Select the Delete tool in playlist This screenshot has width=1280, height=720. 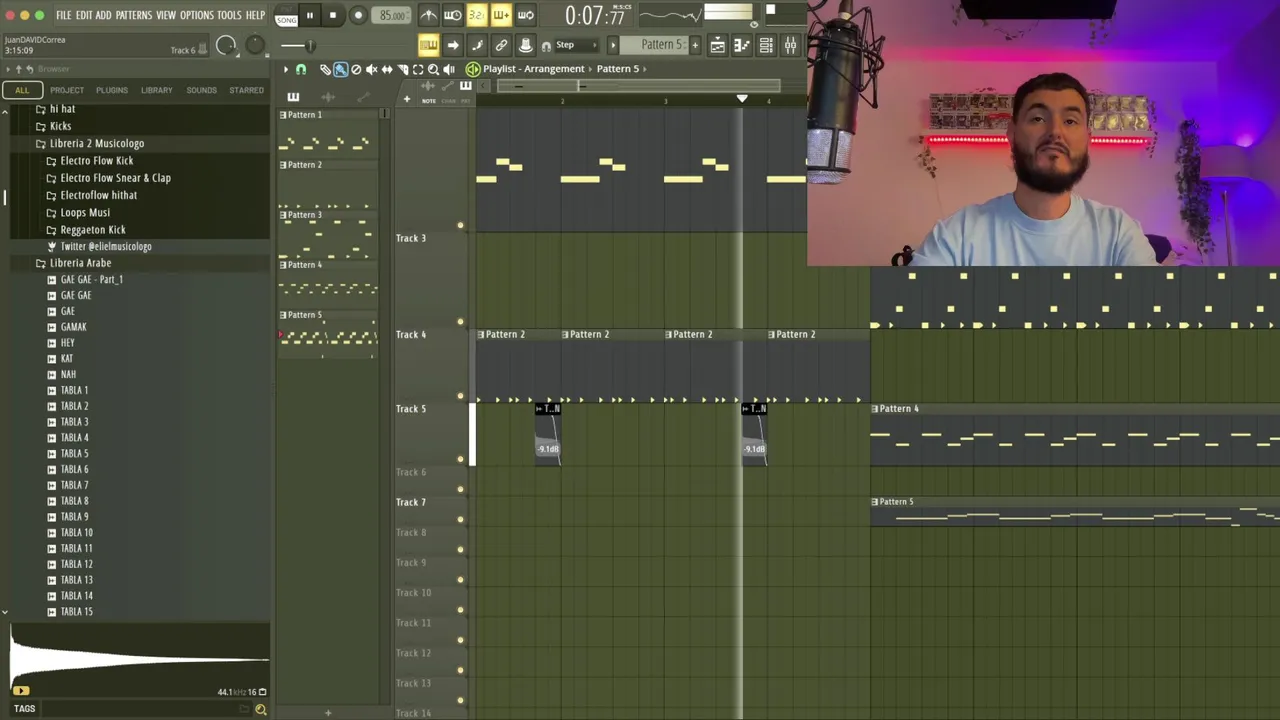tap(356, 69)
